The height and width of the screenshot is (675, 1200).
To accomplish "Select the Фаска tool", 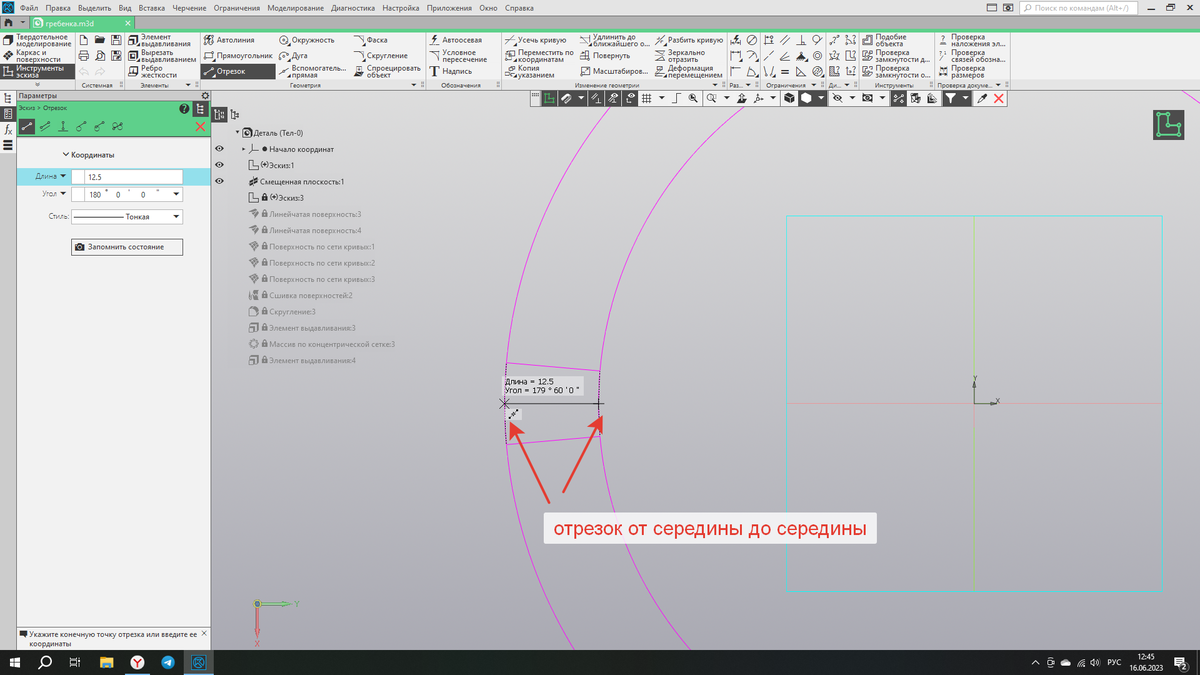I will pos(370,40).
